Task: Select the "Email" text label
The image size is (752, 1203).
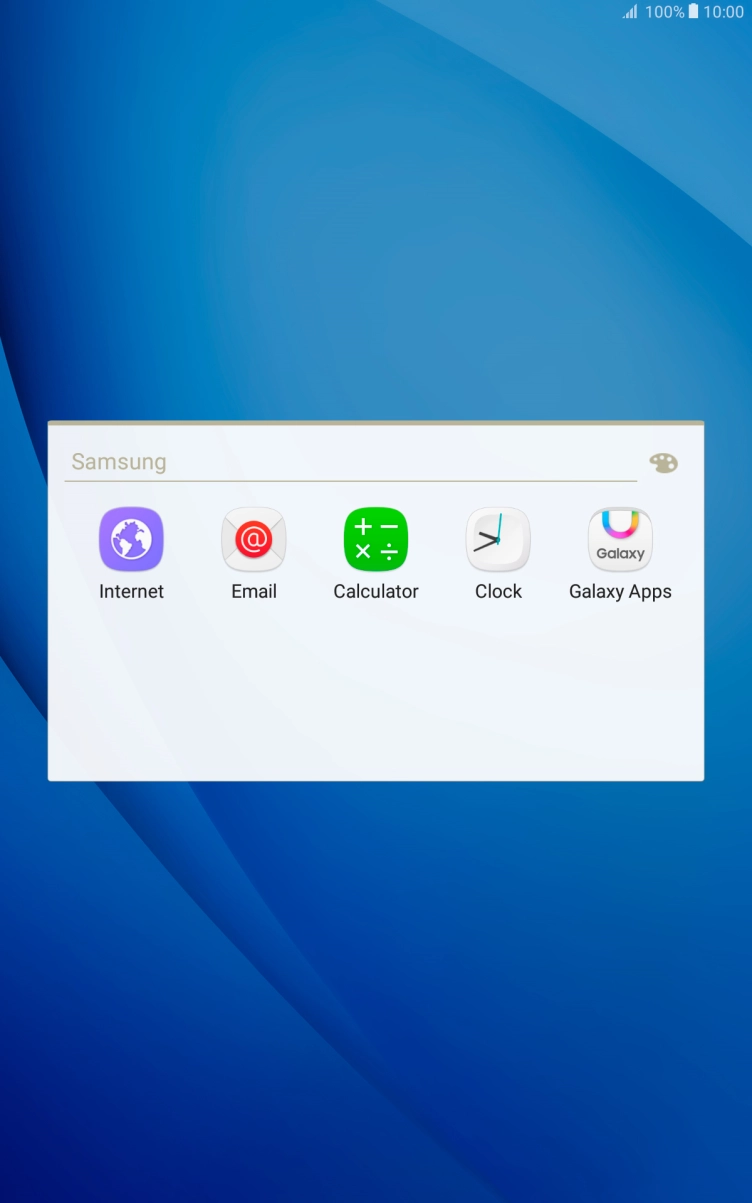Action: click(253, 592)
